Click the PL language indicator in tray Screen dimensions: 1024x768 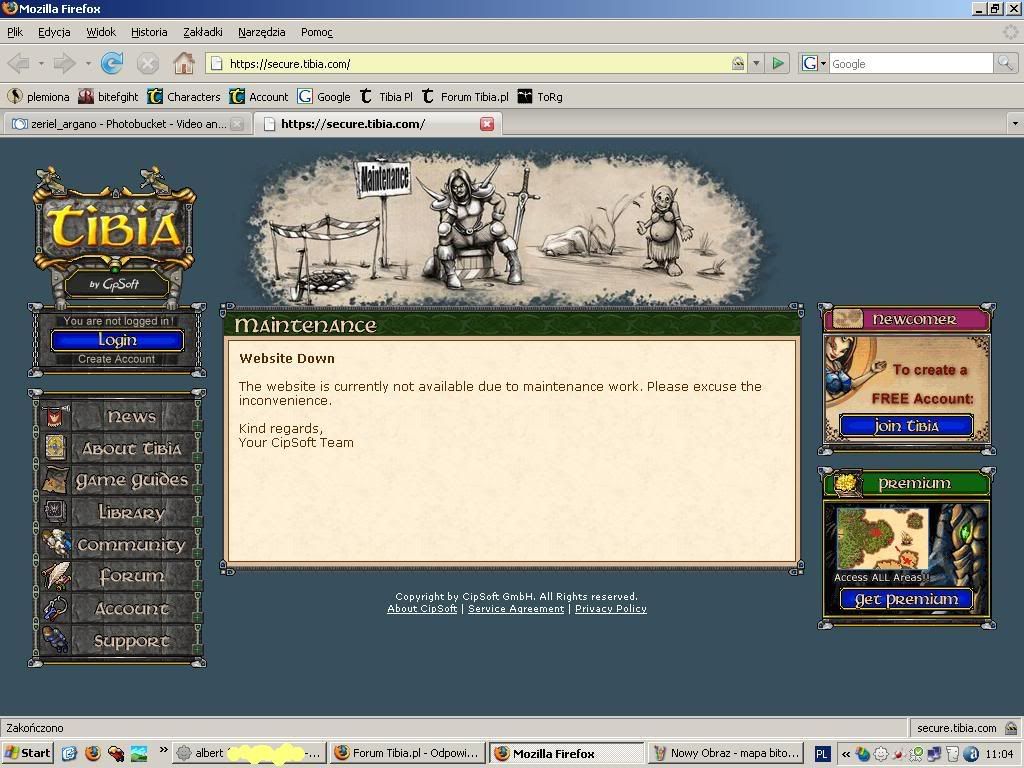(822, 754)
